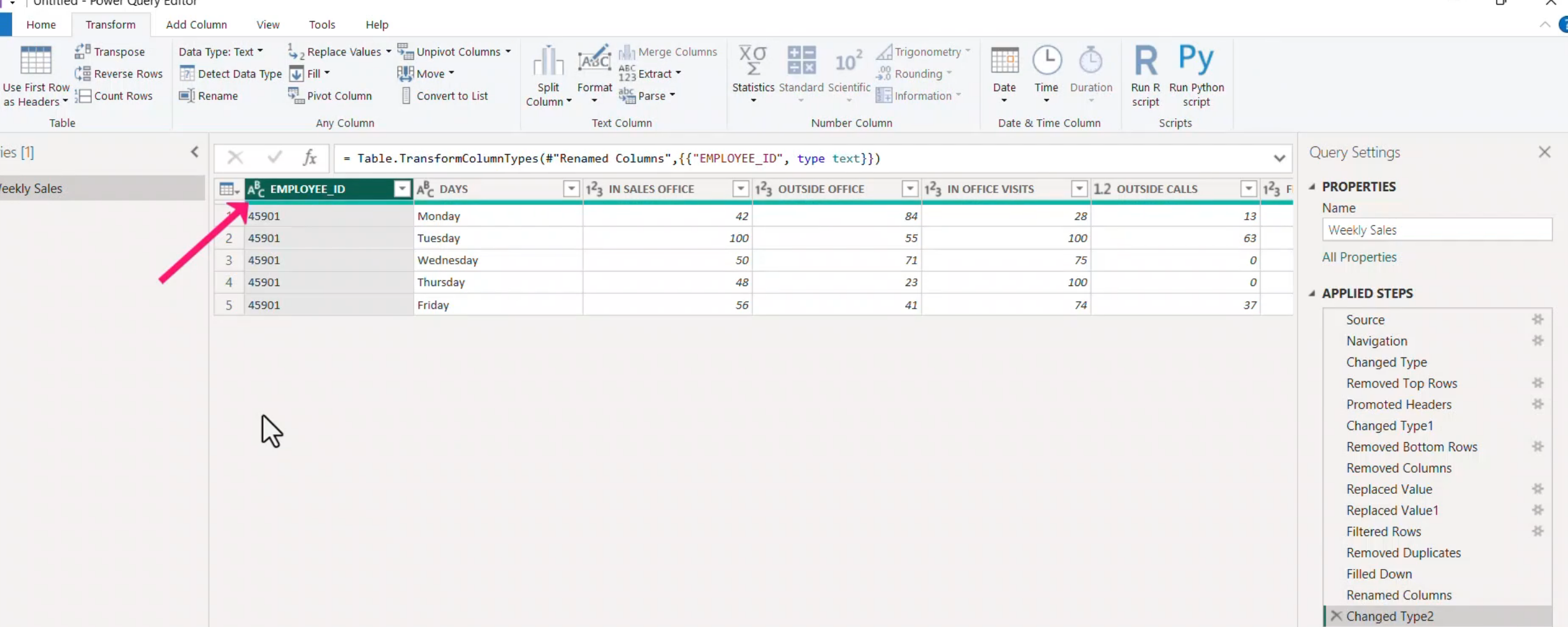The height and width of the screenshot is (627, 1568).
Task: Open the DAYS column filter dropdown
Action: pos(572,189)
